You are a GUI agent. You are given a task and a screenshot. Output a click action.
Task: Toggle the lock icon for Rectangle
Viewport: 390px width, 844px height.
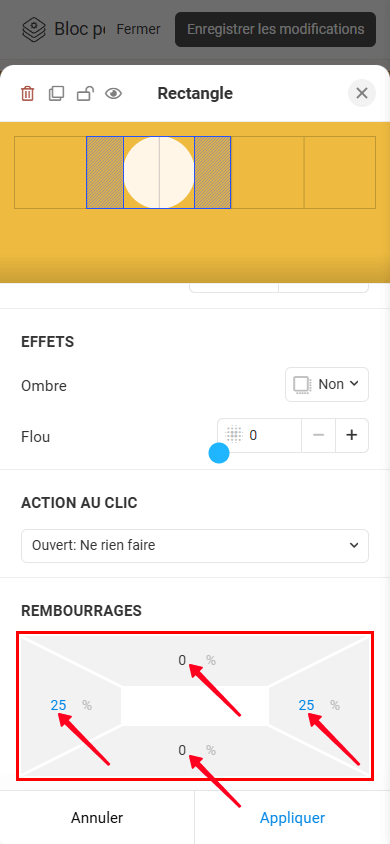point(84,94)
